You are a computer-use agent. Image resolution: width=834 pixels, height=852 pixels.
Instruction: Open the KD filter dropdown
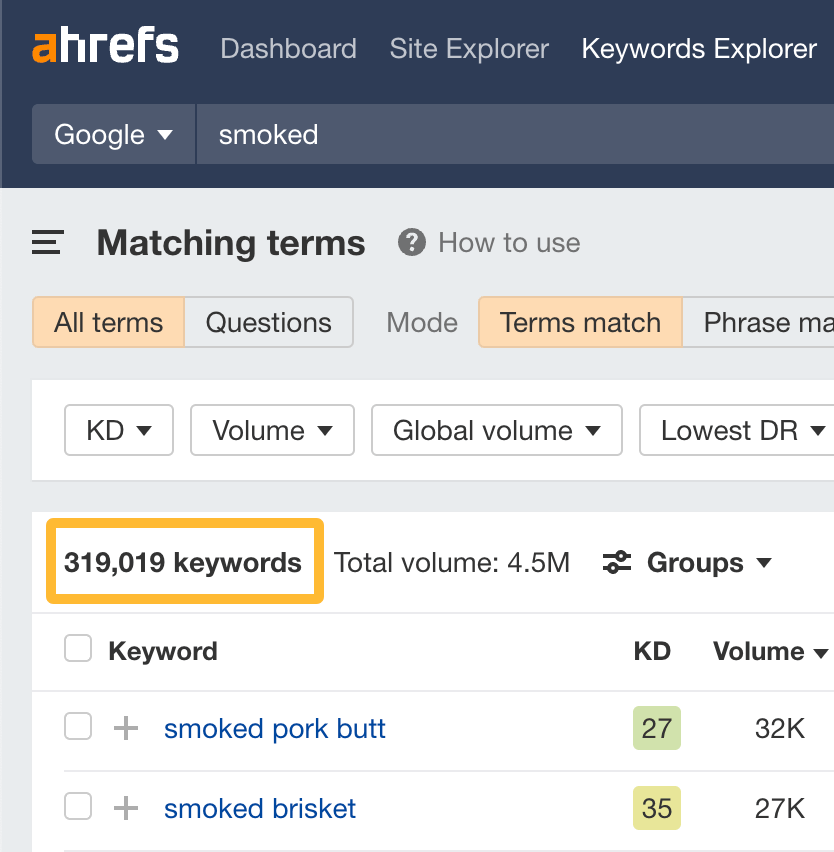coord(118,430)
